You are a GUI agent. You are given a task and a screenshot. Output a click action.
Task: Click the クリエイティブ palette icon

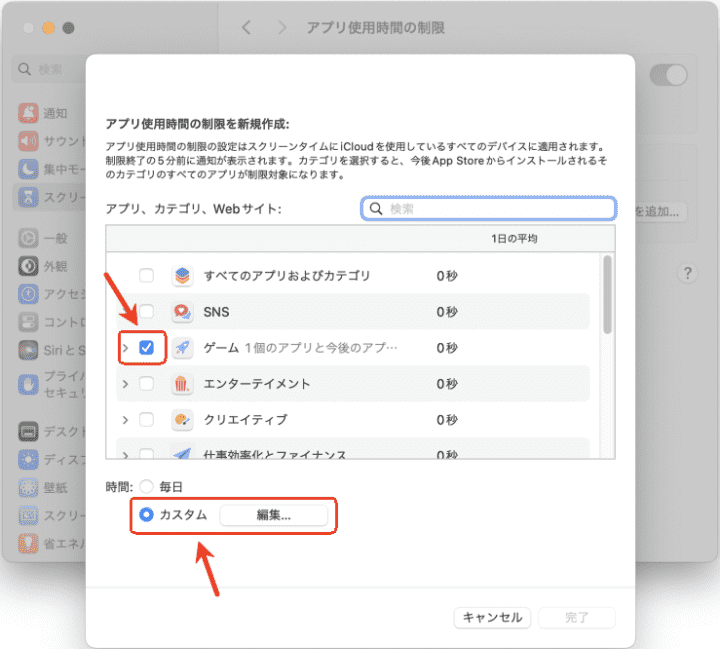182,420
